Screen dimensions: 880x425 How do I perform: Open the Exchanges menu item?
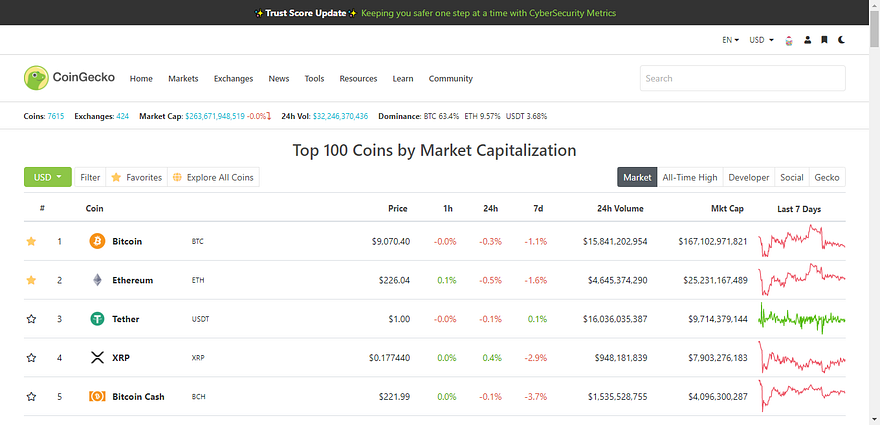coord(233,79)
